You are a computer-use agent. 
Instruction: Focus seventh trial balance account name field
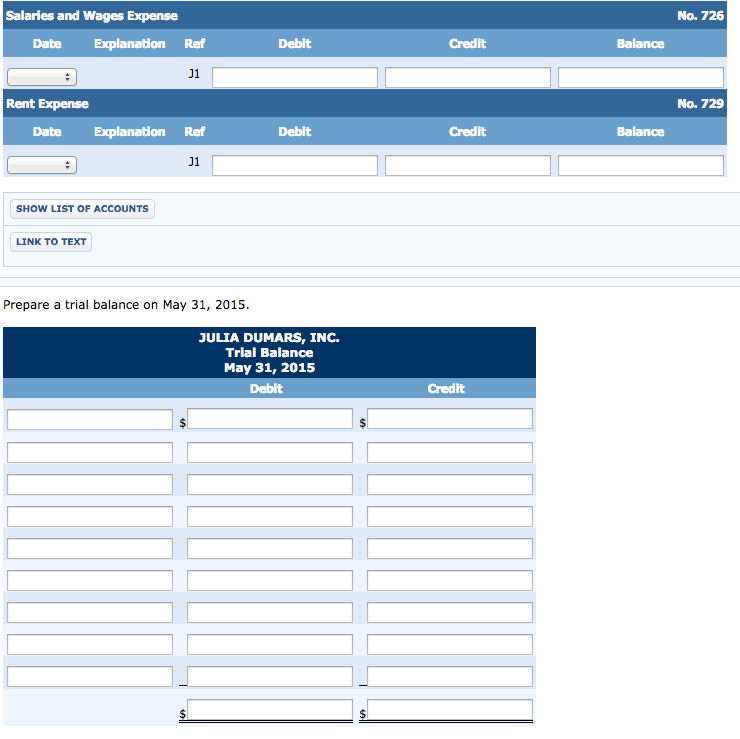coord(90,613)
